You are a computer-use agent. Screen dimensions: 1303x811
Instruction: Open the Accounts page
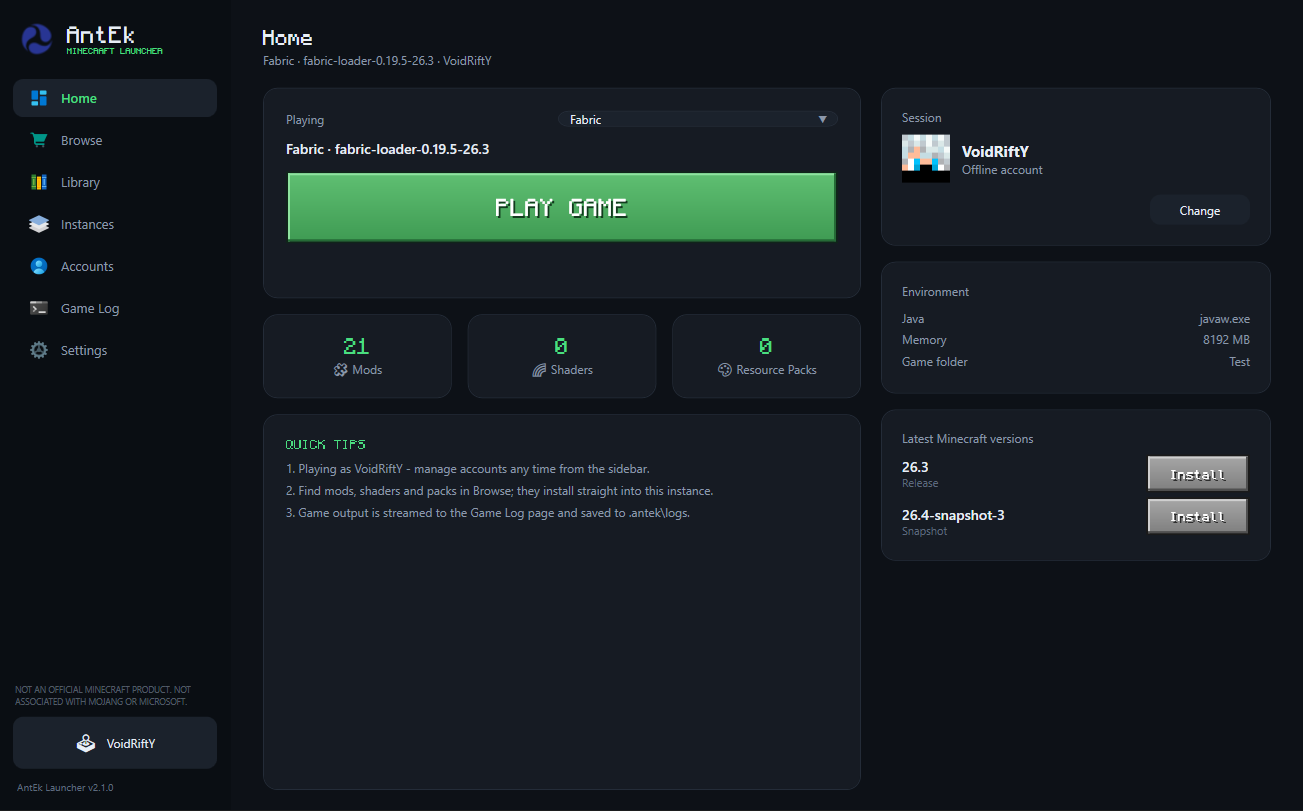(115, 266)
